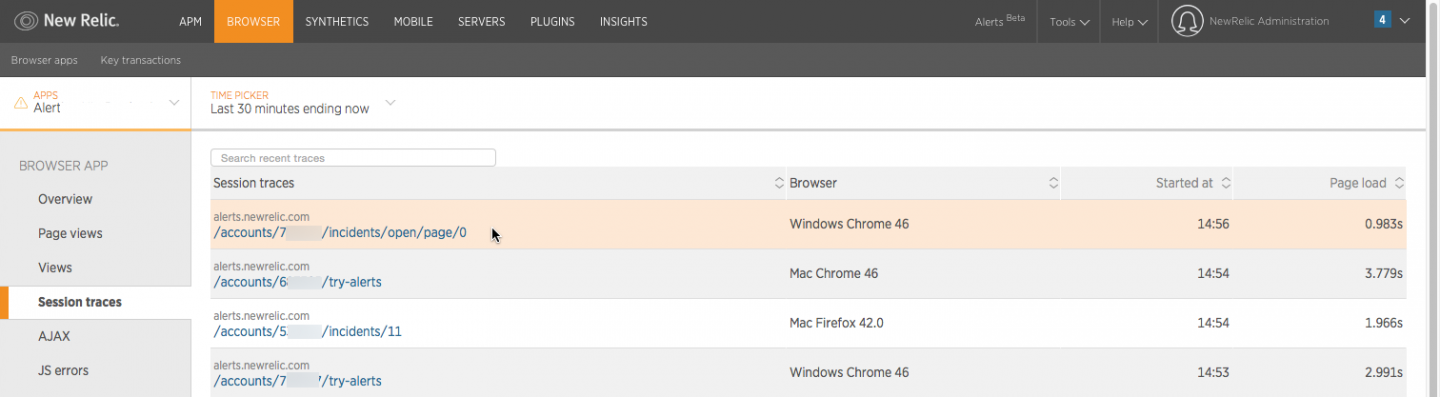This screenshot has width=1440, height=397.
Task: Click the user avatar icon
Action: coord(1186,21)
